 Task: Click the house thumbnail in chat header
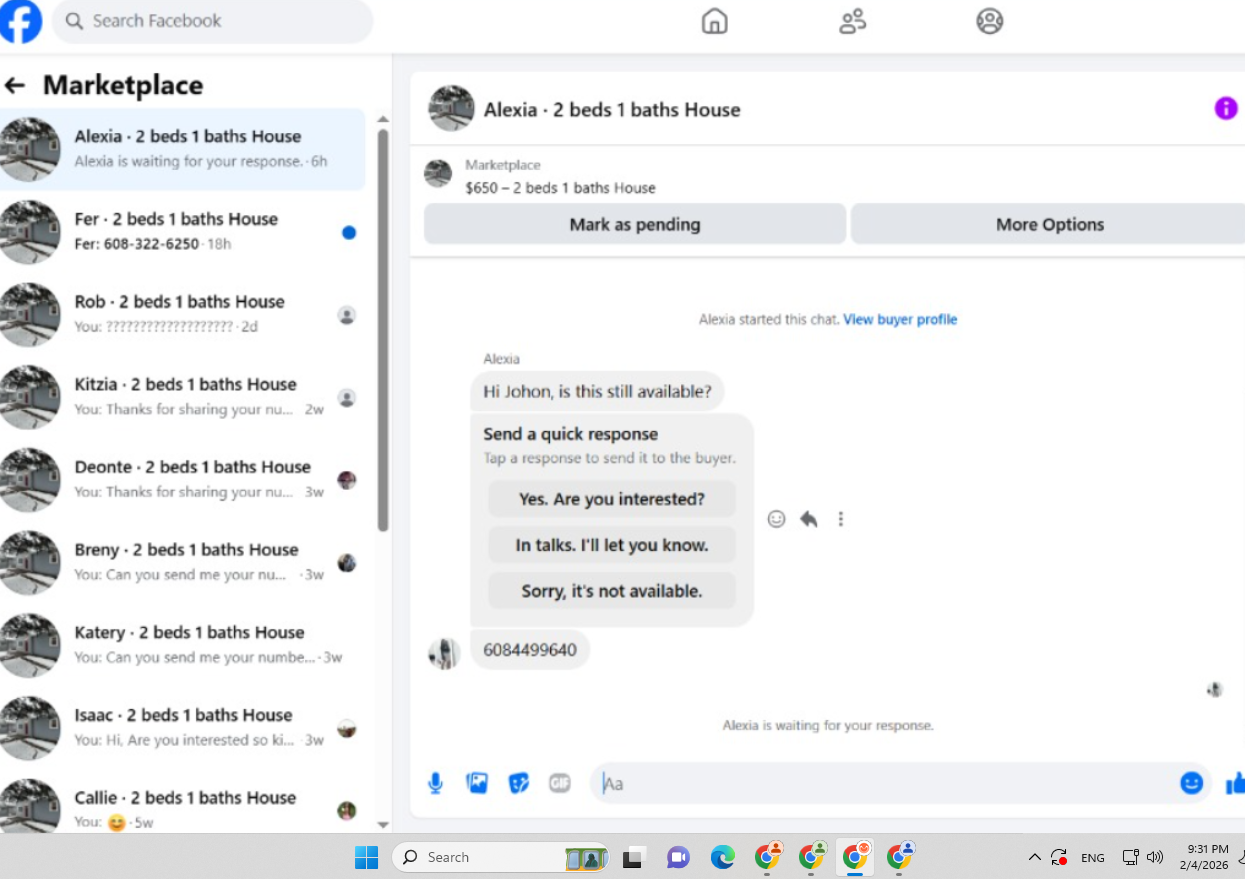coord(451,108)
